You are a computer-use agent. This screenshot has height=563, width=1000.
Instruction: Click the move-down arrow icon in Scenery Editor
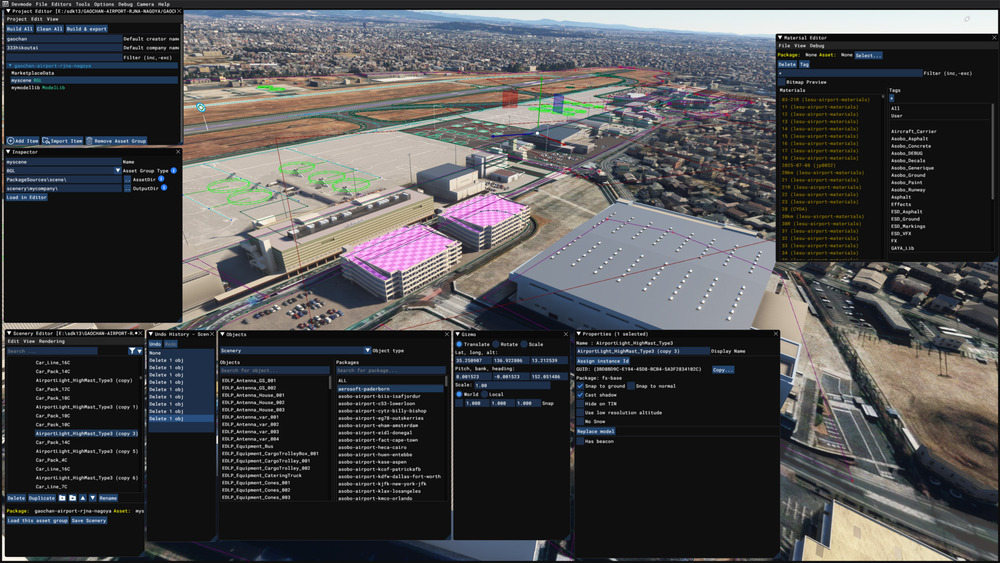pyautogui.click(x=93, y=497)
